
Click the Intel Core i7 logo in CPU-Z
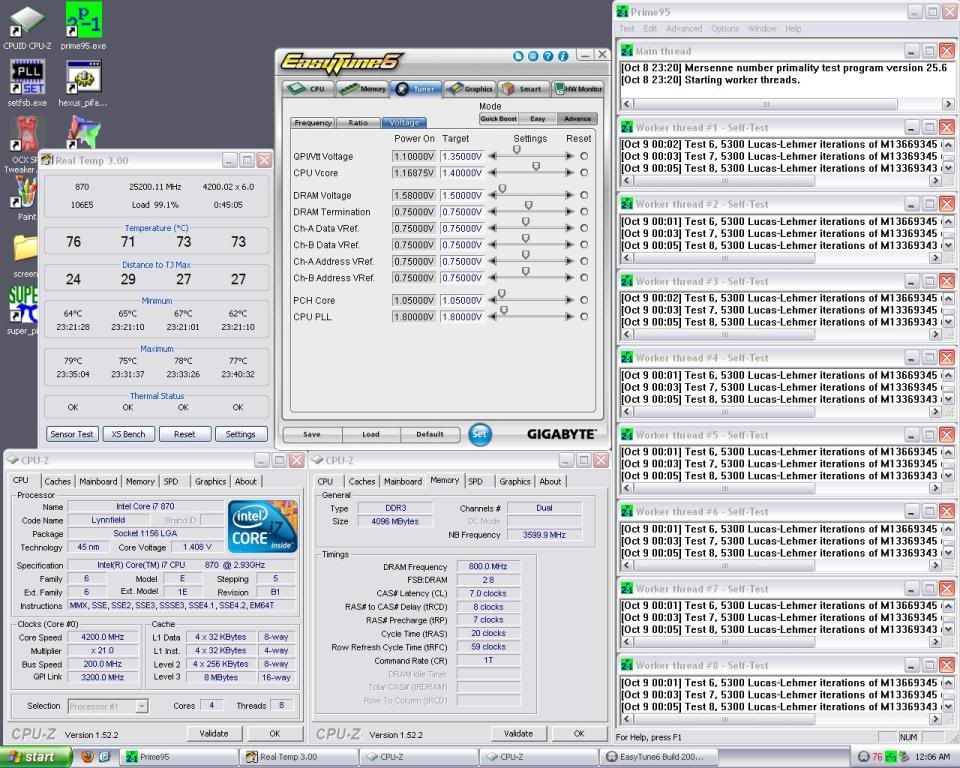[263, 527]
